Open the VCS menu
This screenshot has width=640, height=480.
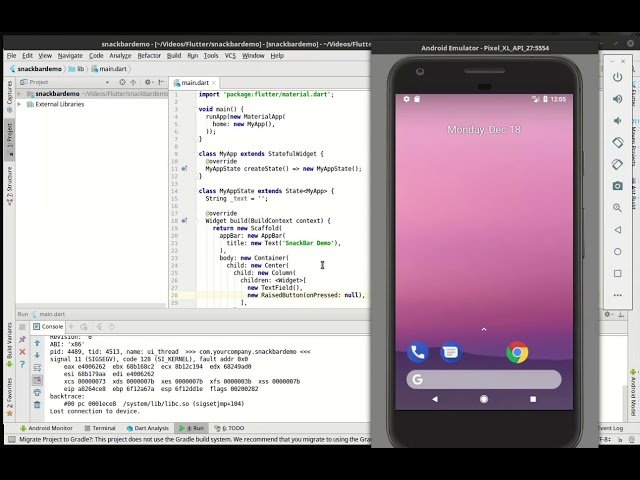pos(230,56)
